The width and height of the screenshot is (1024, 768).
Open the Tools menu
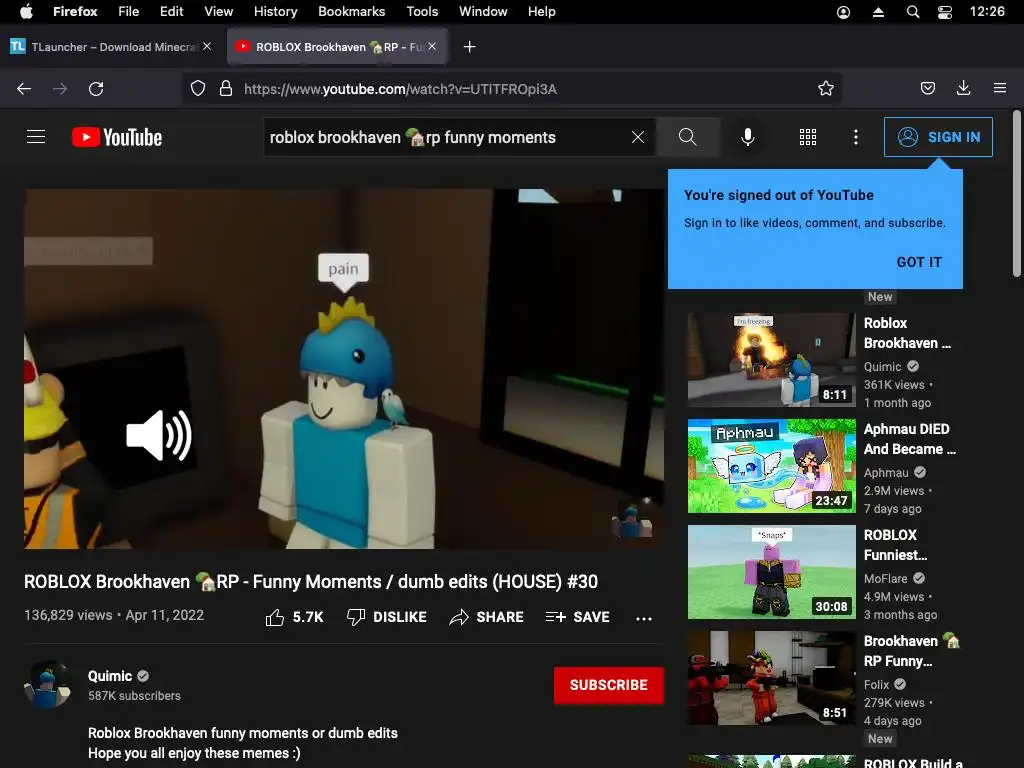[422, 12]
